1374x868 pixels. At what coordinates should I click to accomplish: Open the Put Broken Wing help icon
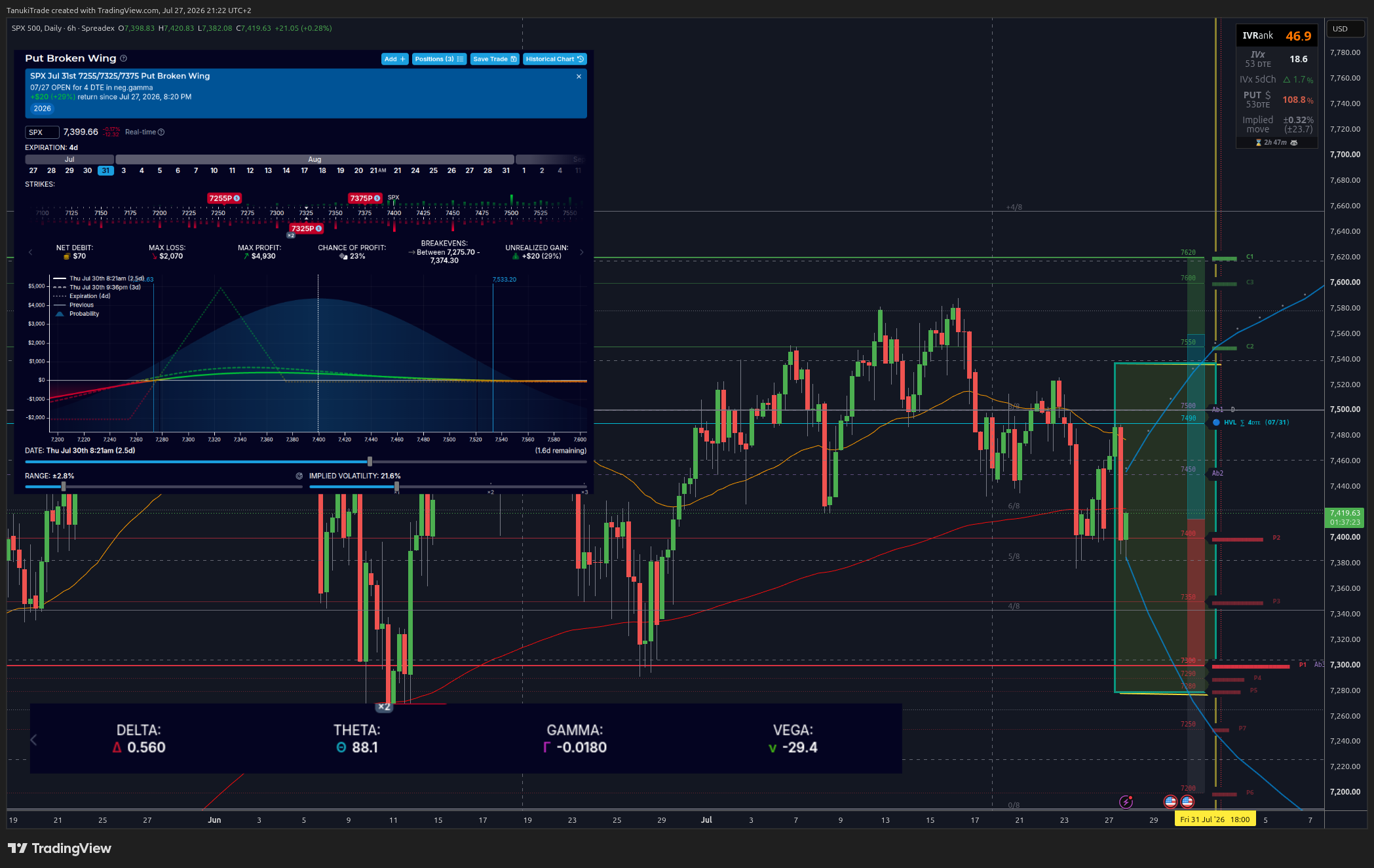pyautogui.click(x=123, y=58)
